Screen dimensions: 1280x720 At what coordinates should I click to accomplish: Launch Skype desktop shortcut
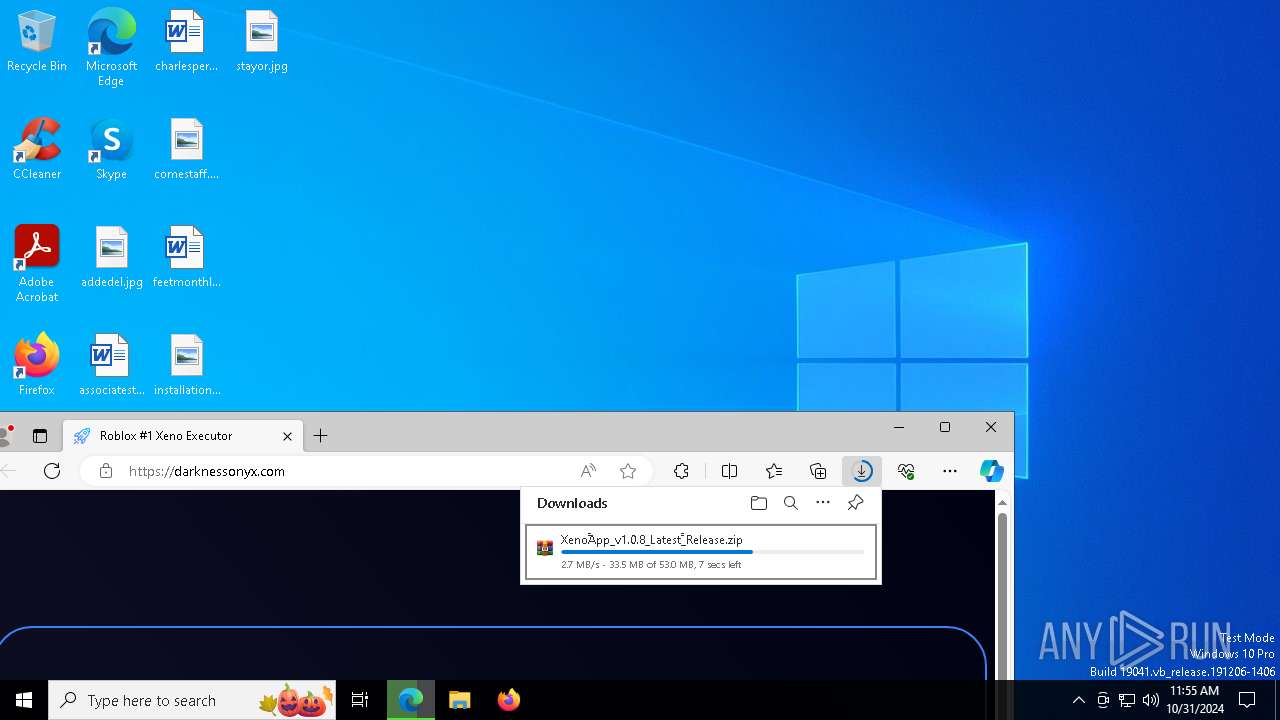click(x=111, y=149)
